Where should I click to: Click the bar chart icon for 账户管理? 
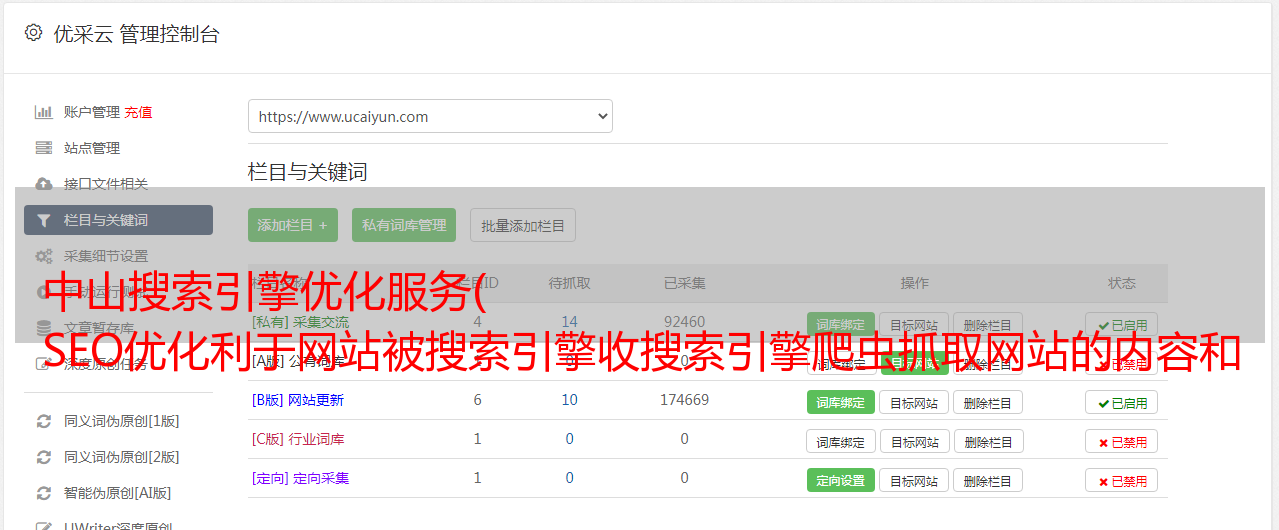pyautogui.click(x=43, y=112)
